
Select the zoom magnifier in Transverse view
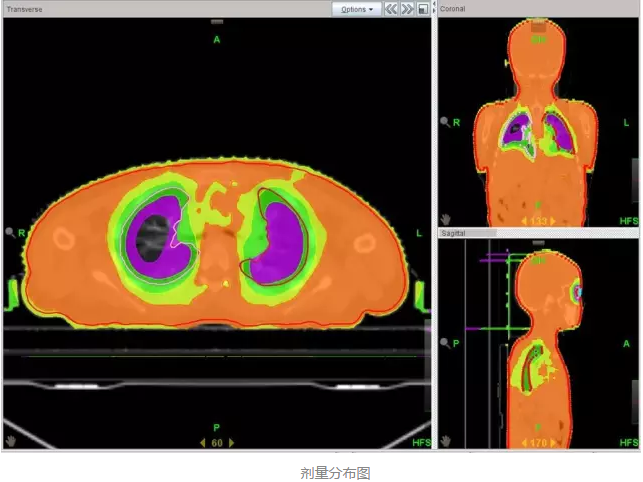[x=10, y=232]
